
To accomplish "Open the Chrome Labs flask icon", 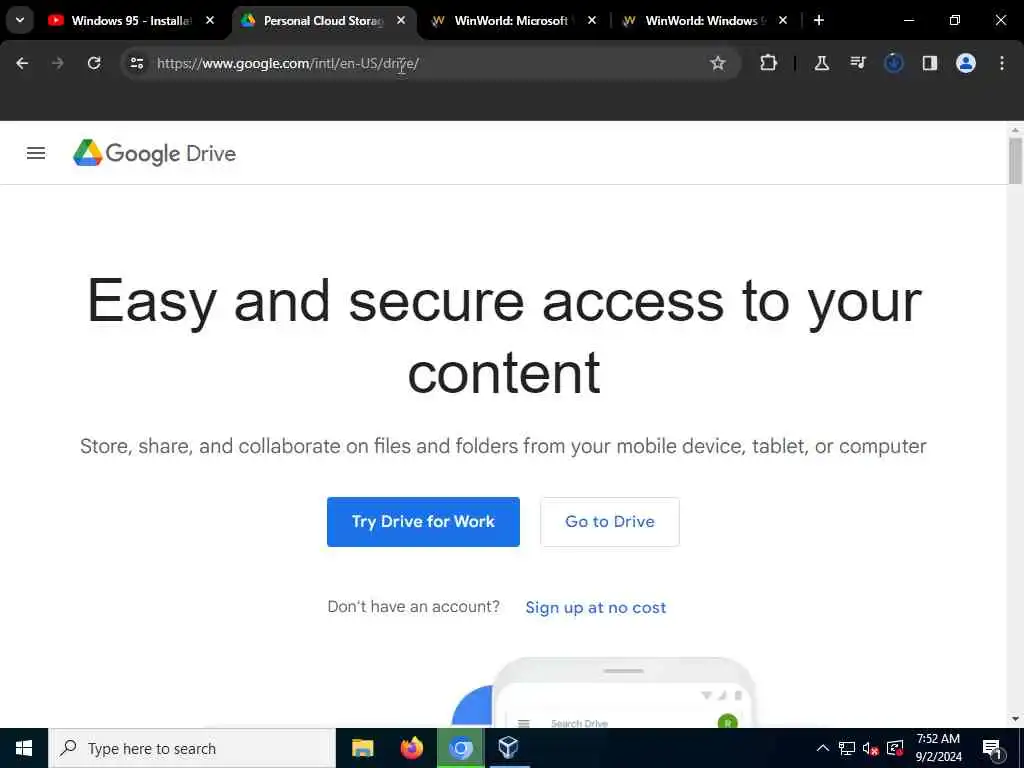I will click(x=822, y=63).
